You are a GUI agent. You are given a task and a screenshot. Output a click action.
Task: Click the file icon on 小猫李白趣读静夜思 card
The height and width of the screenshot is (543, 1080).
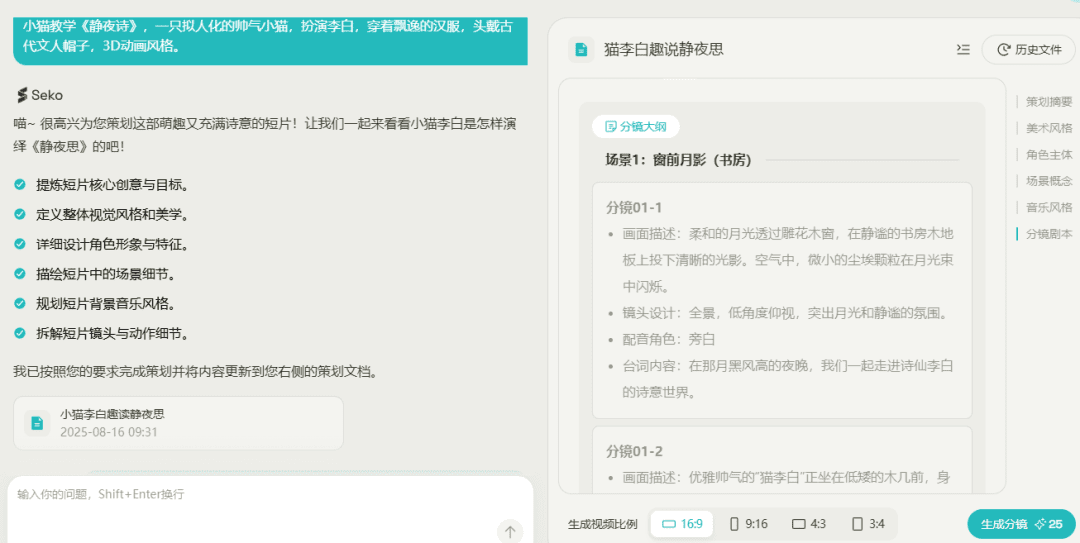[37, 423]
